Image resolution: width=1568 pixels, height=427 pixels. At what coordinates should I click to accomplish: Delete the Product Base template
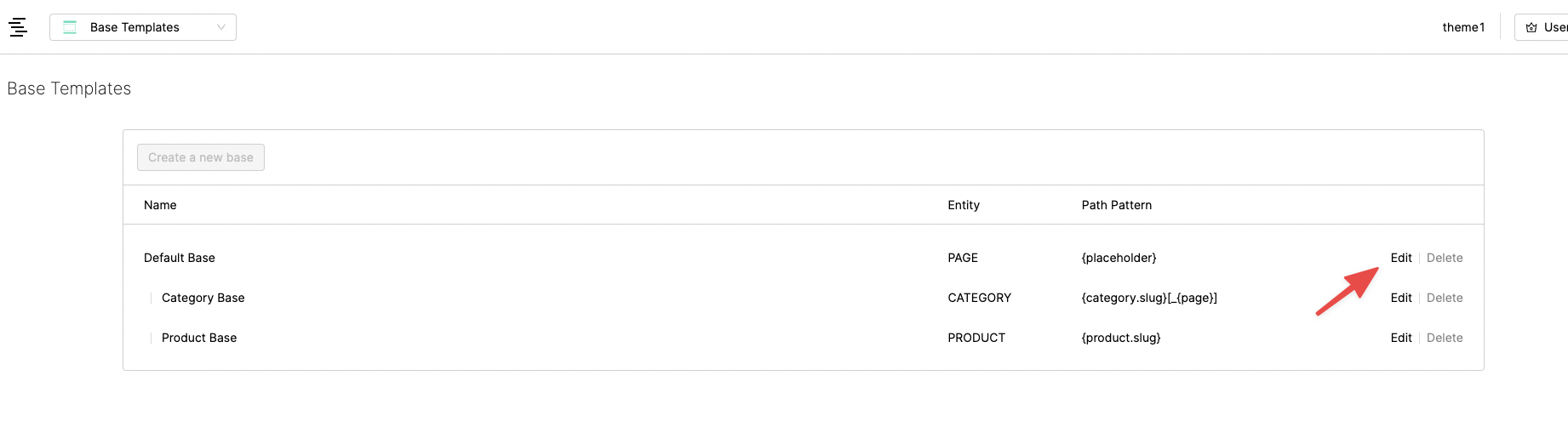[x=1445, y=338]
